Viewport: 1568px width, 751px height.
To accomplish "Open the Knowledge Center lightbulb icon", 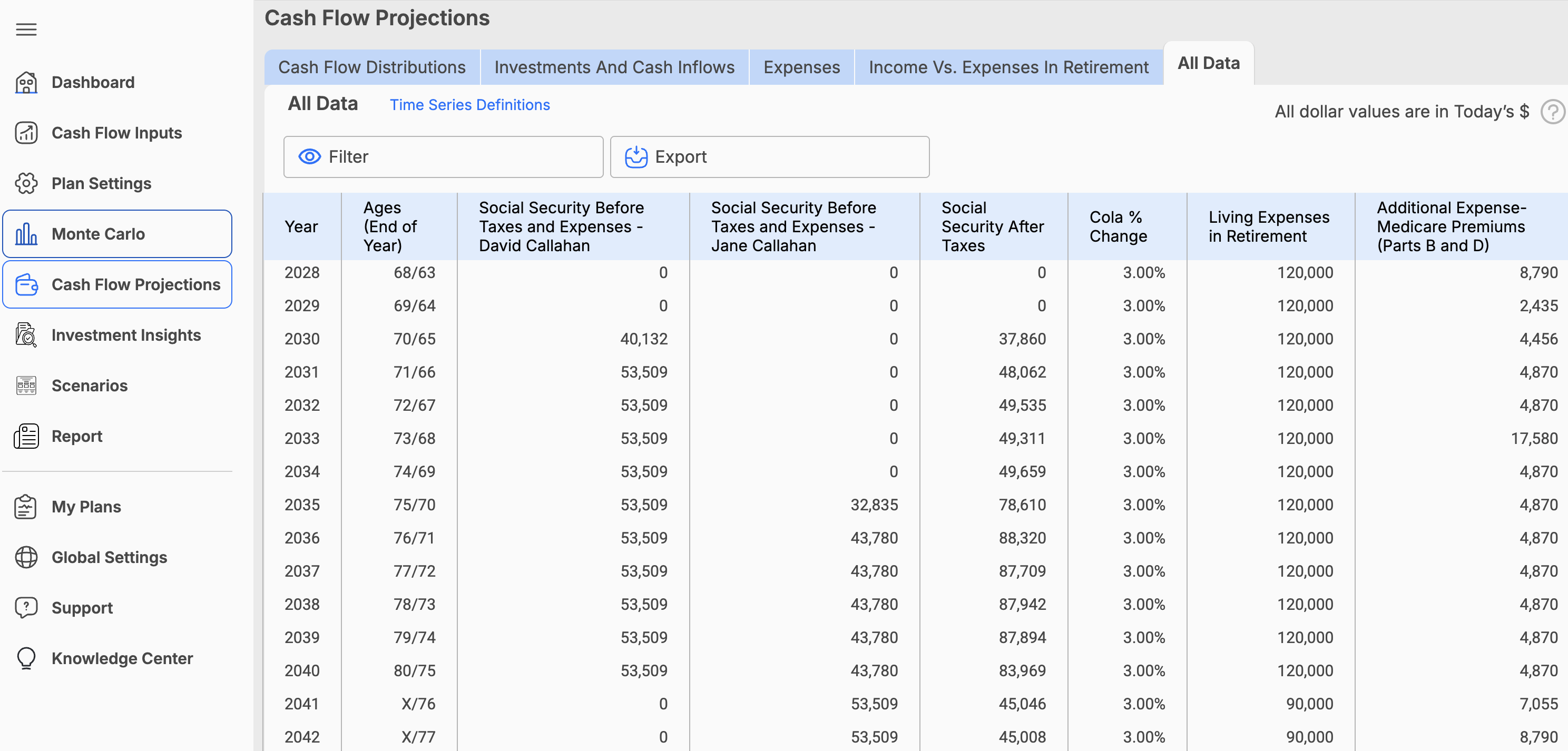I will coord(26,658).
